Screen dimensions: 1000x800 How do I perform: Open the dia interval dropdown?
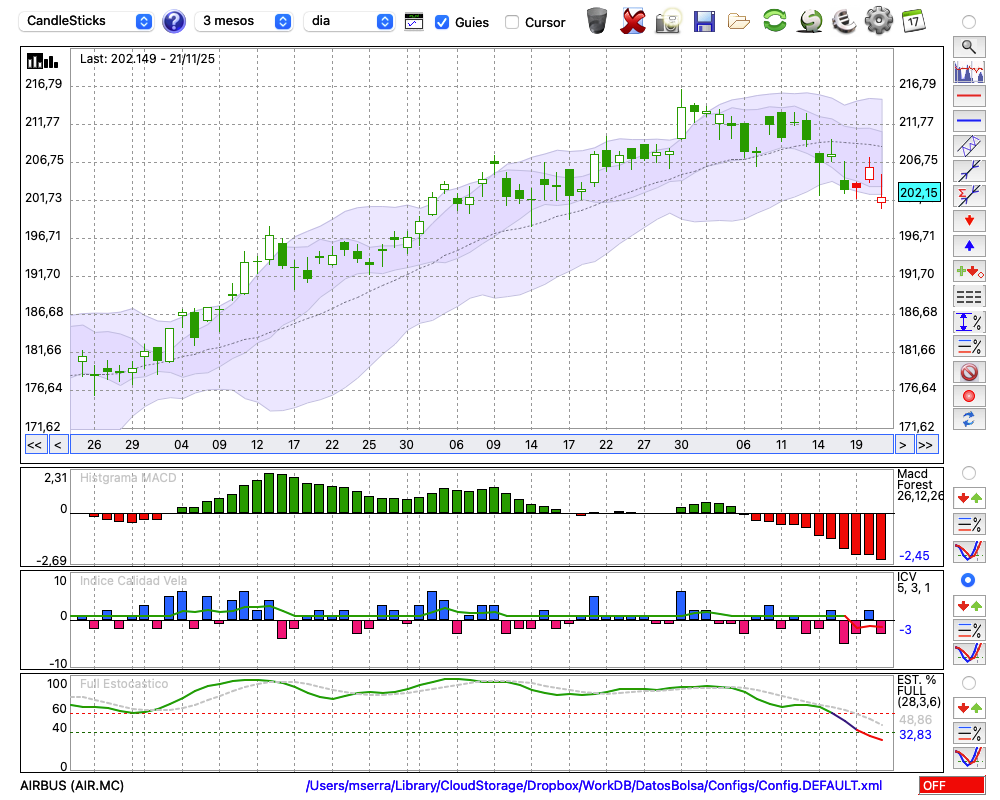click(x=349, y=21)
